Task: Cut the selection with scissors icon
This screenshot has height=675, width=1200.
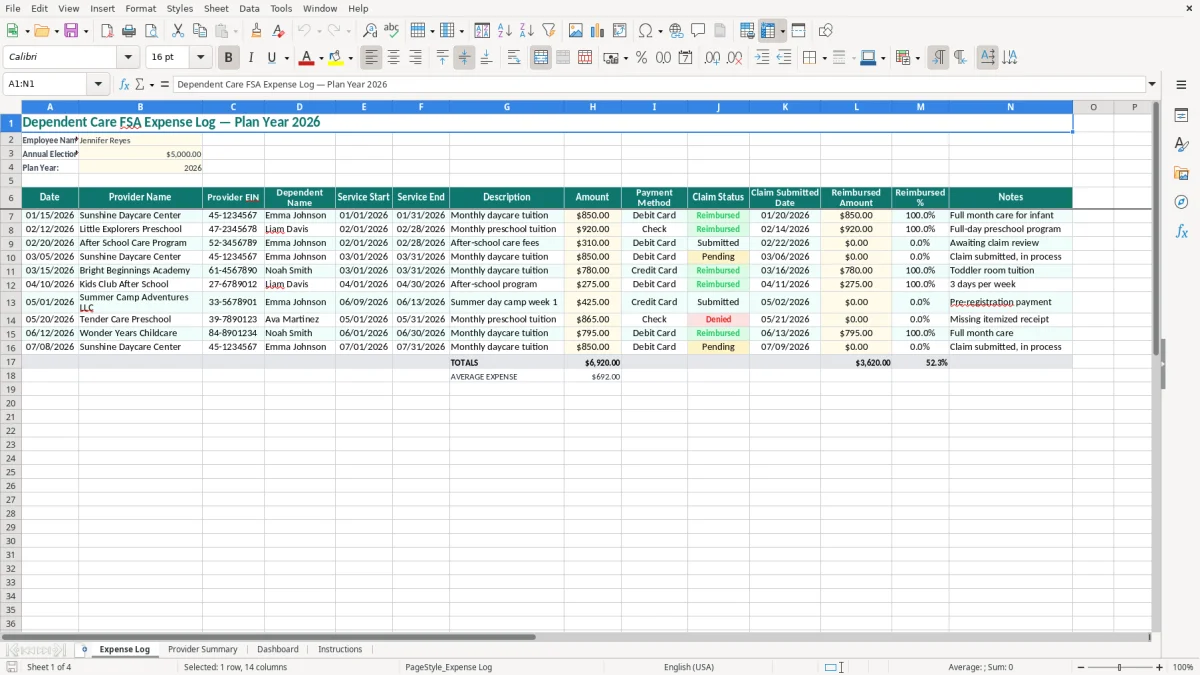Action: pos(178,31)
